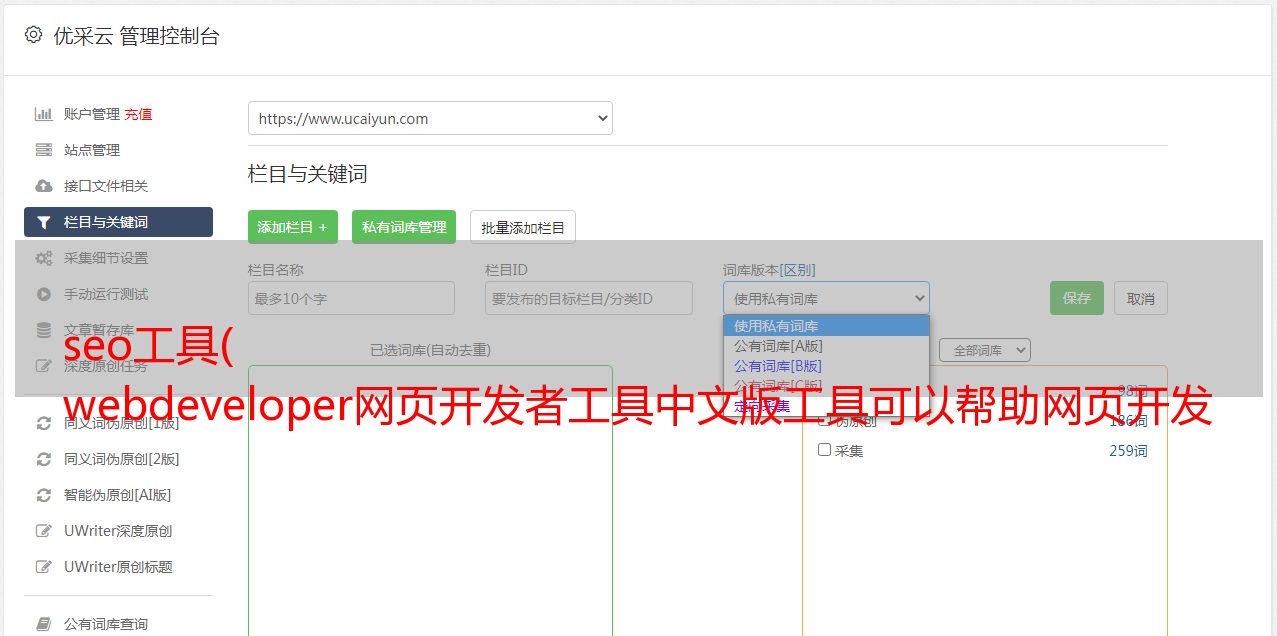
Task: Open UWriter深度原创 in the sidebar
Action: coord(118,531)
